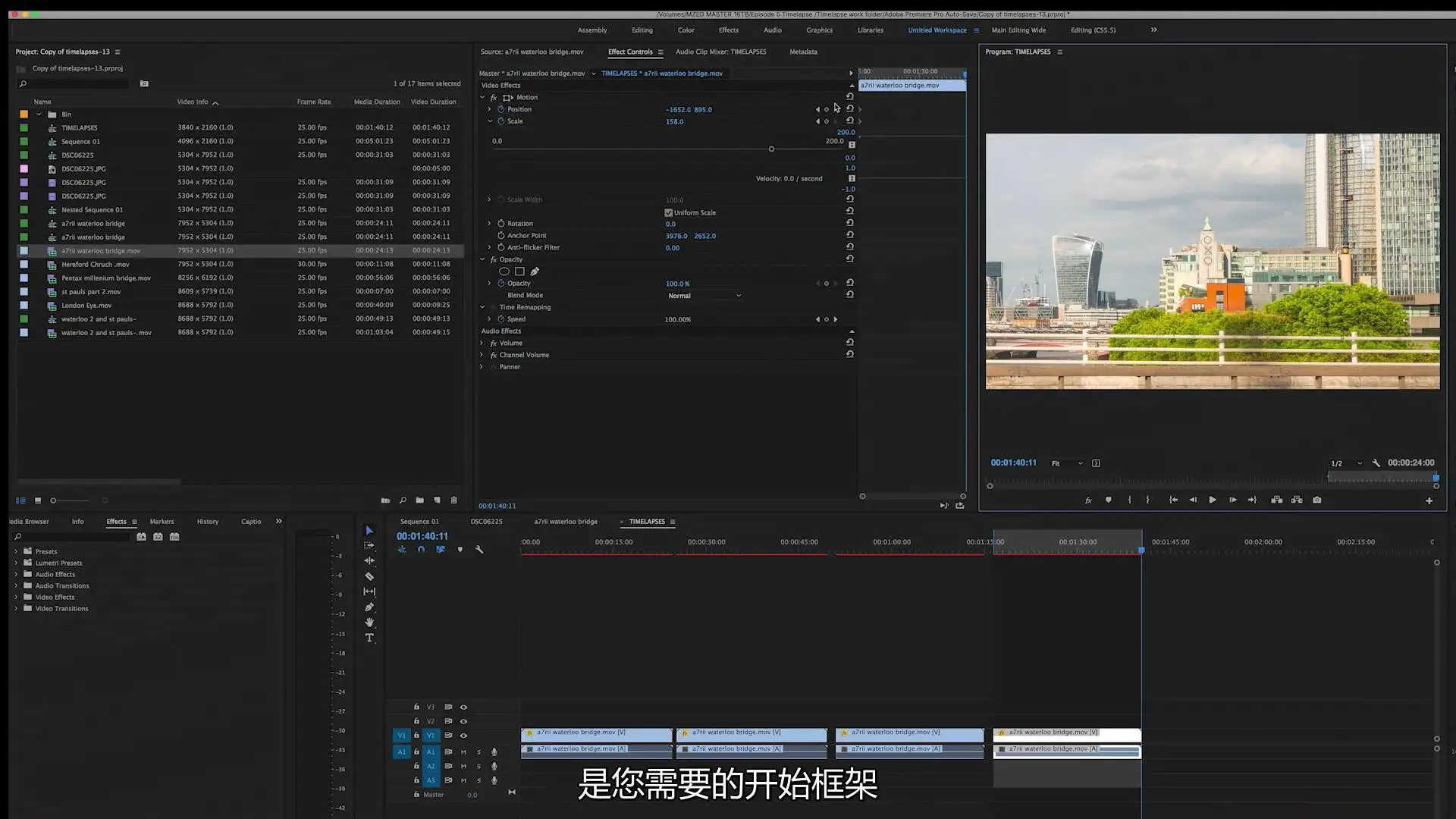
Task: Click the Position X value -1652.0
Action: (x=678, y=109)
